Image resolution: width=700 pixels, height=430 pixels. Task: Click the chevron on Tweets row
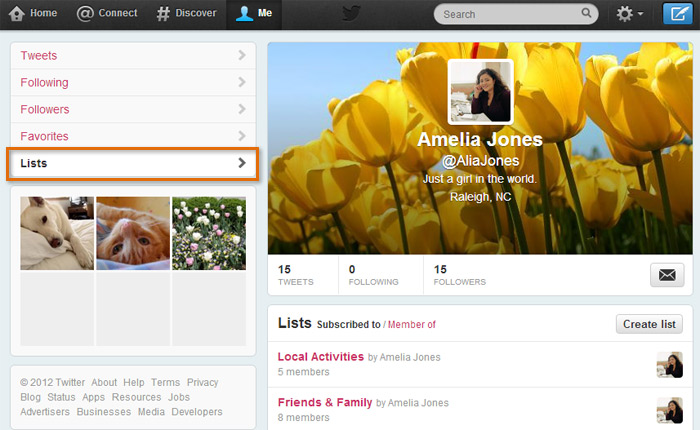[242, 55]
